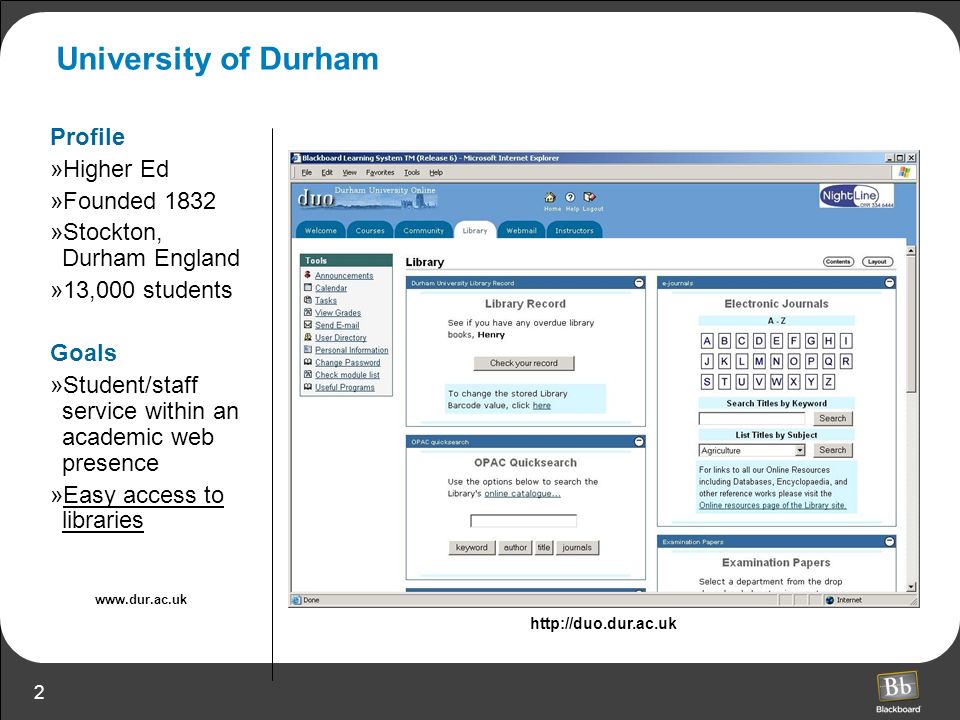The height and width of the screenshot is (720, 960).
Task: Select e-journal letter A box
Action: 707,341
